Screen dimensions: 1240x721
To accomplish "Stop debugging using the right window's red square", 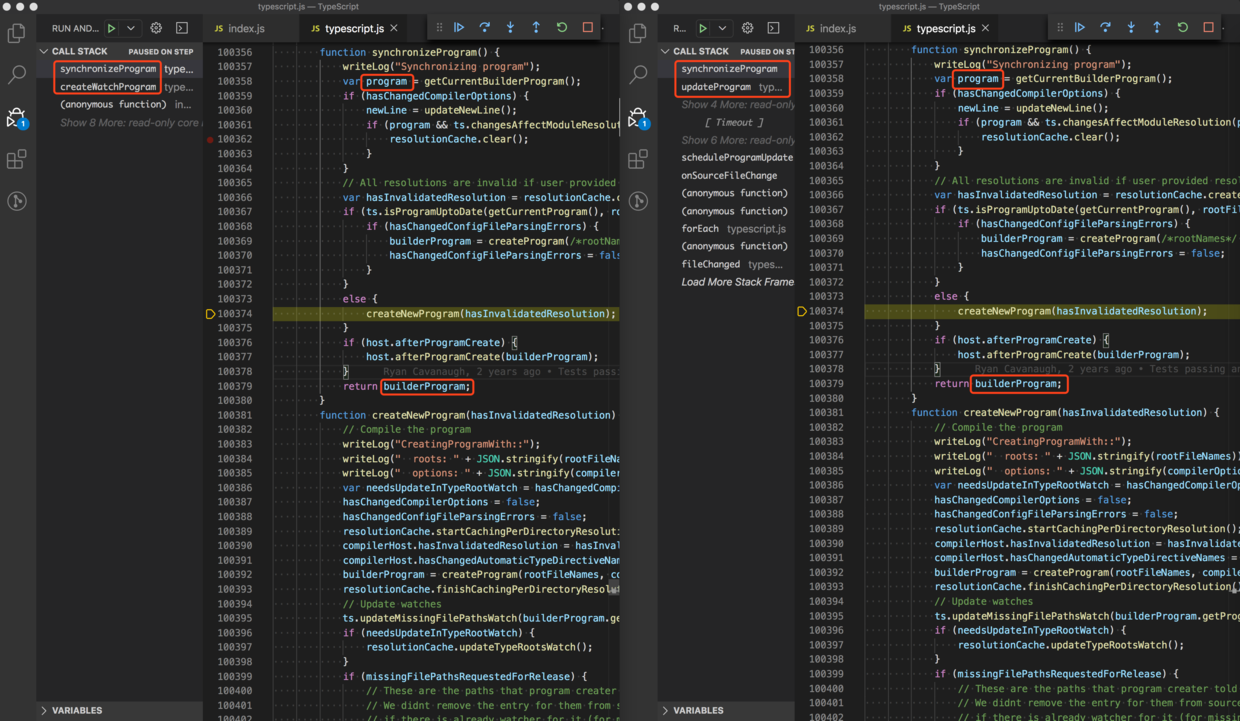I will point(1208,28).
